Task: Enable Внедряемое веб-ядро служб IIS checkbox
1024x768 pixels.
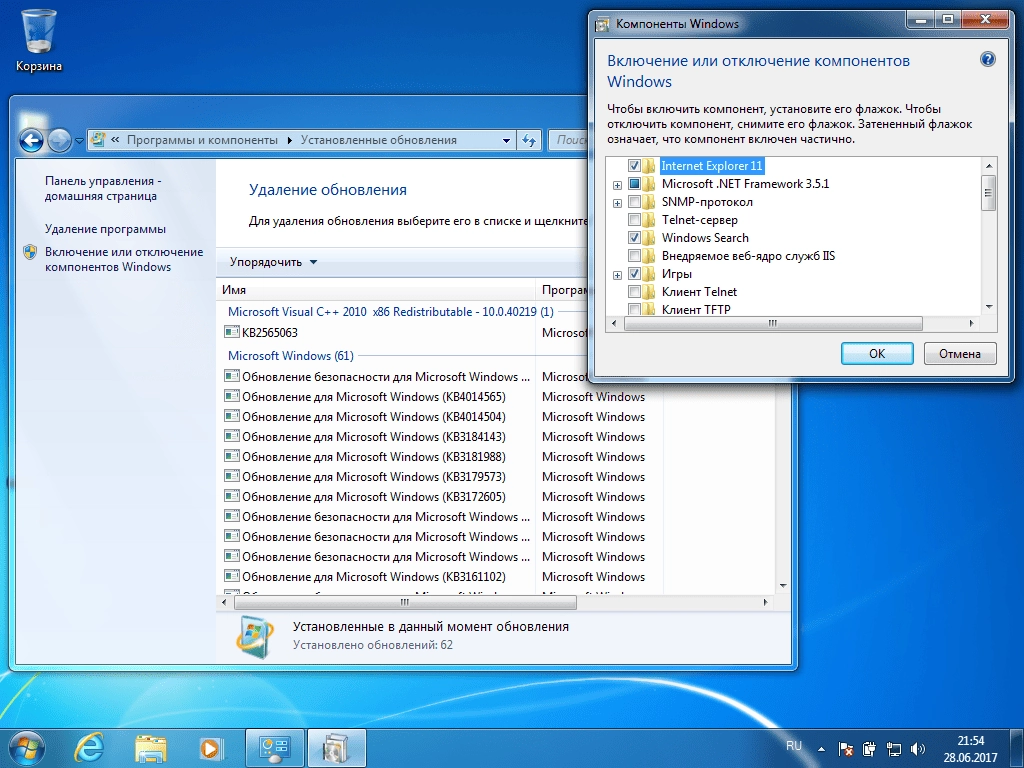Action: 633,255
